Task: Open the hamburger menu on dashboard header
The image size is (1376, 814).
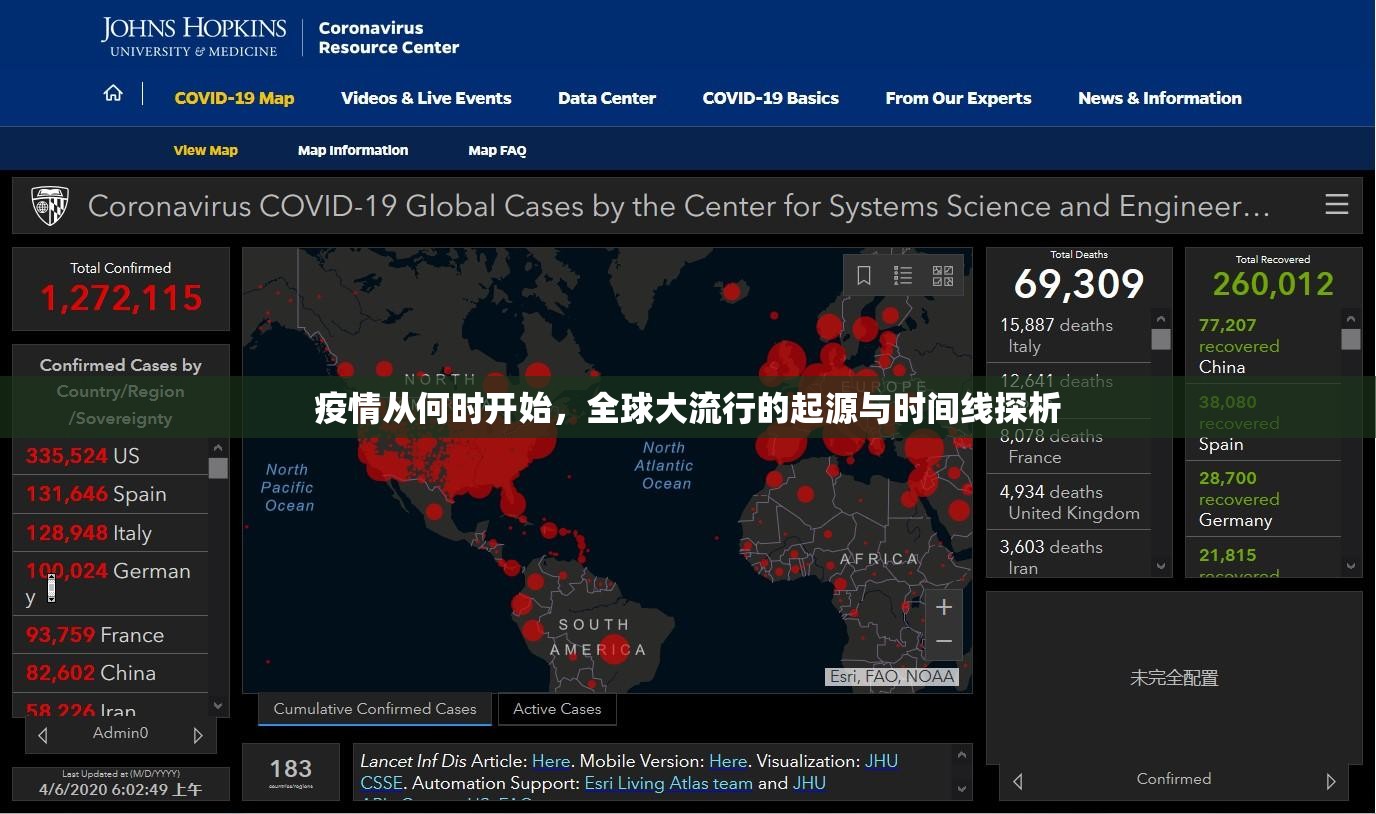Action: pos(1336,205)
